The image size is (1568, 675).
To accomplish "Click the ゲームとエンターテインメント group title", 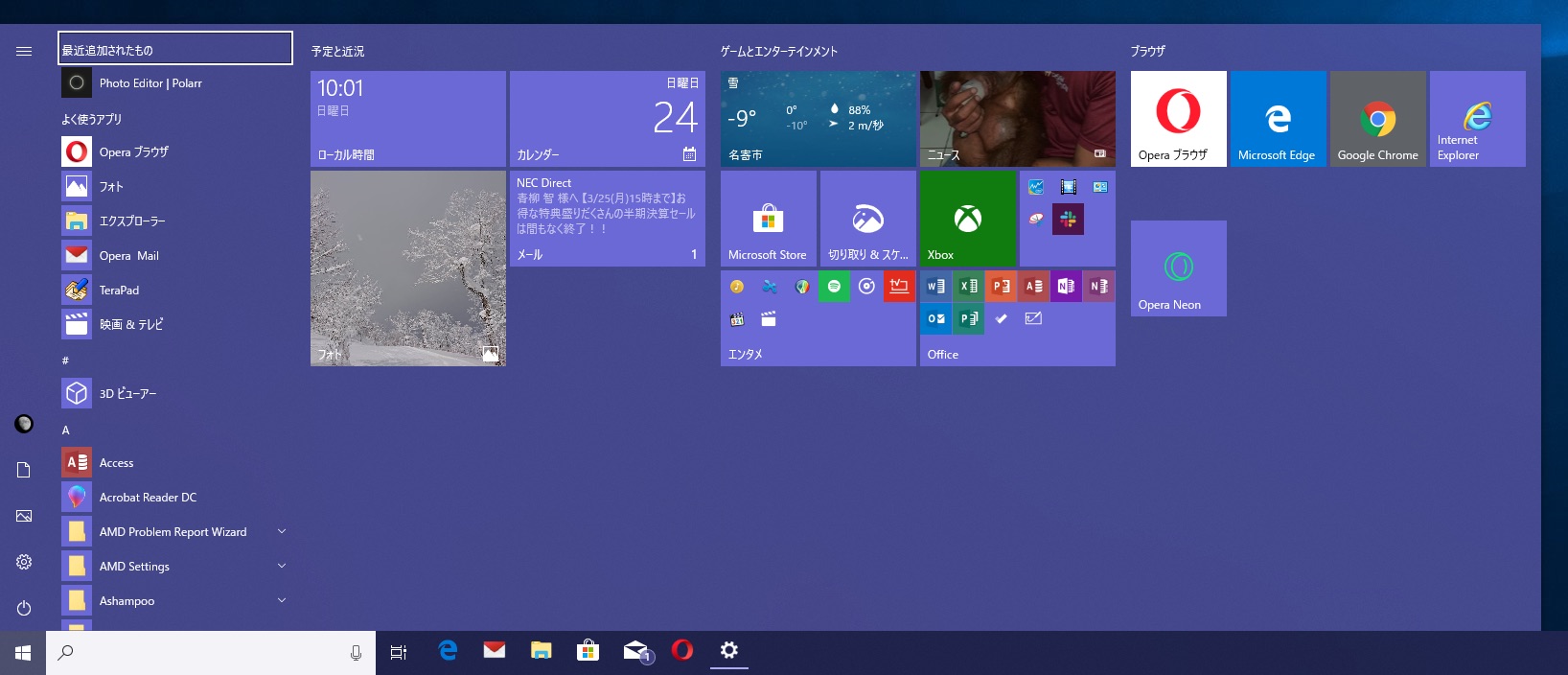I will click(x=778, y=52).
